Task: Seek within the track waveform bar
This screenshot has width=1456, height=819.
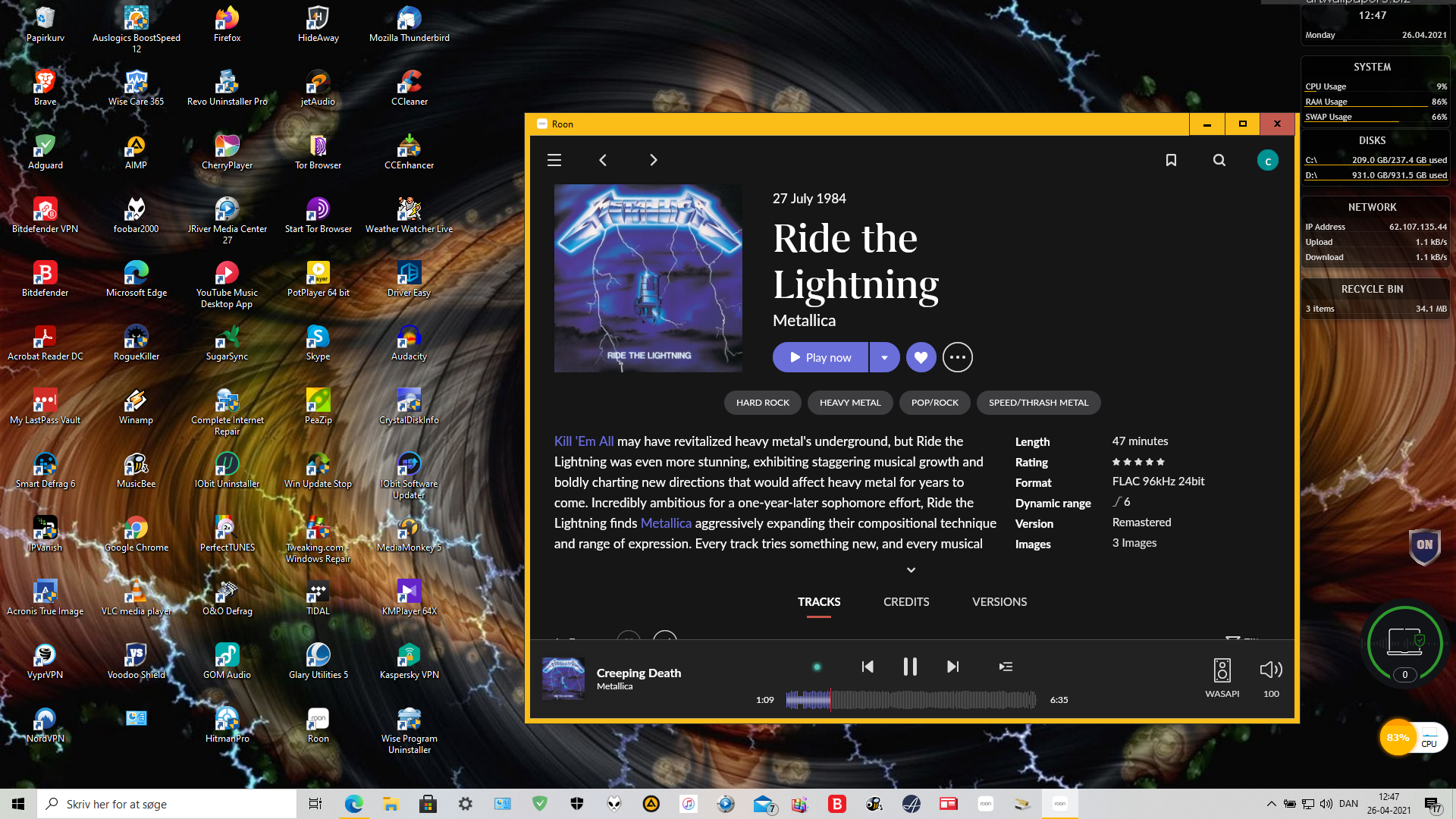Action: point(910,700)
